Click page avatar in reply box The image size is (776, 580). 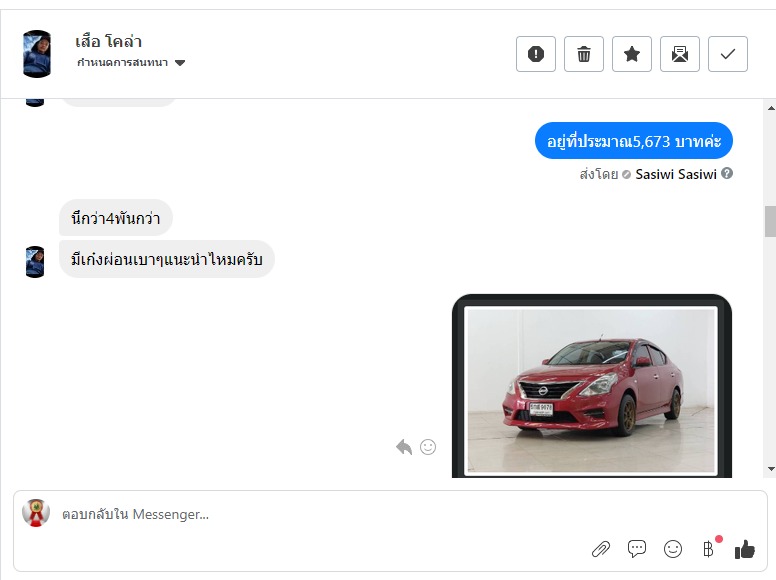click(x=36, y=513)
